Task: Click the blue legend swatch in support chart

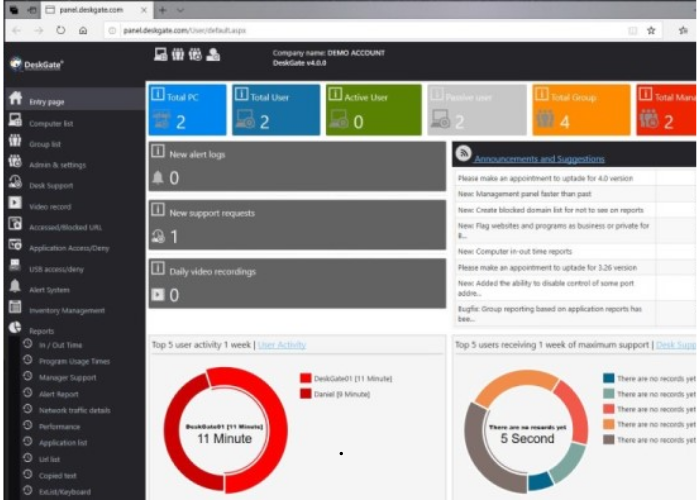Action: coord(608,378)
